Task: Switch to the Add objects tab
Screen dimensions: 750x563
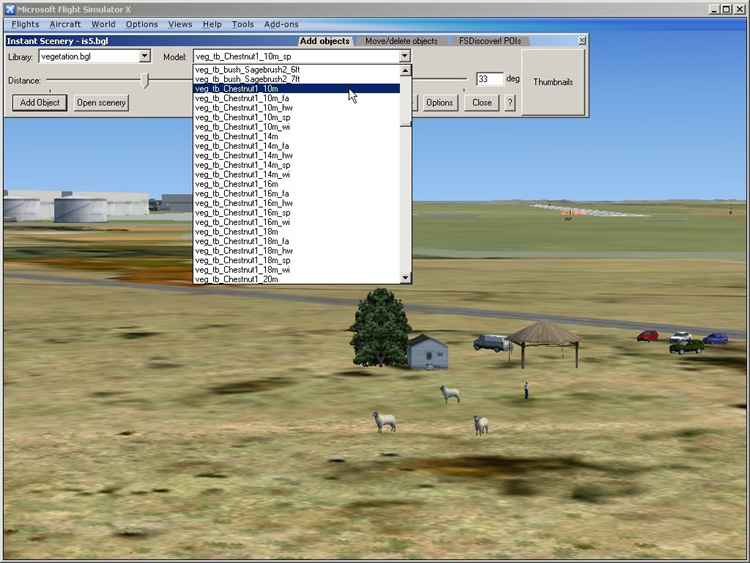Action: tap(324, 41)
